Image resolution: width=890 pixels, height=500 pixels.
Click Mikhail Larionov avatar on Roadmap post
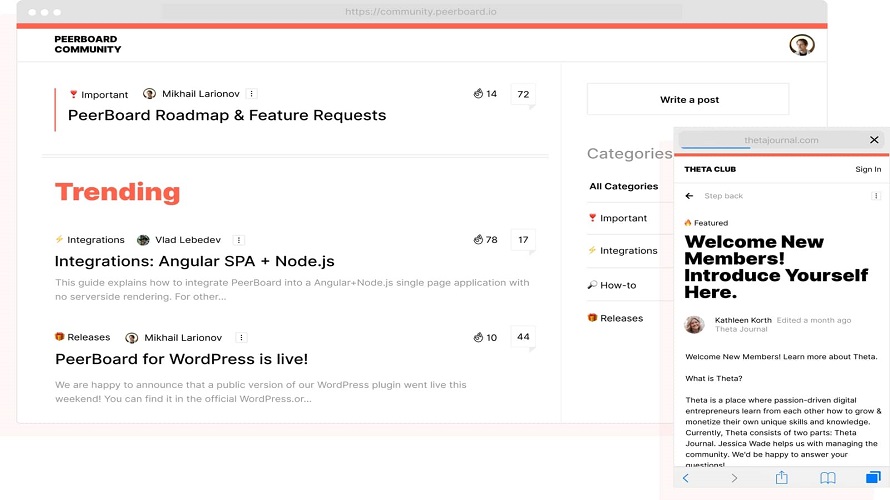pos(149,94)
